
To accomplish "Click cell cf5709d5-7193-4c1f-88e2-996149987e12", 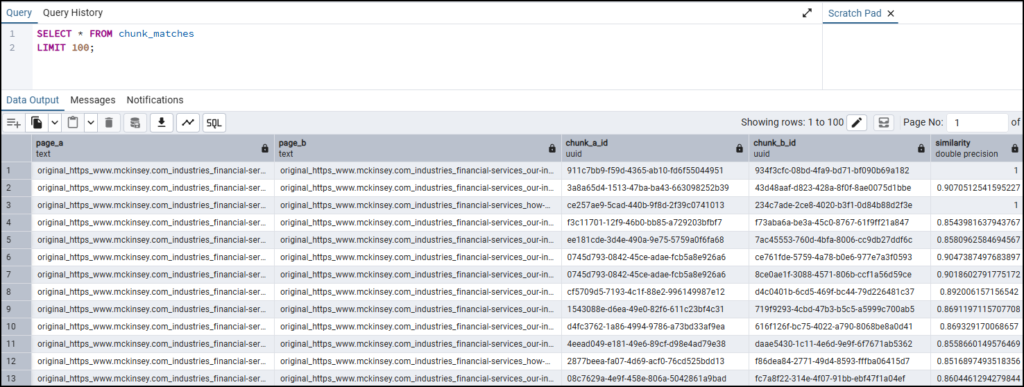I will 655,292.
